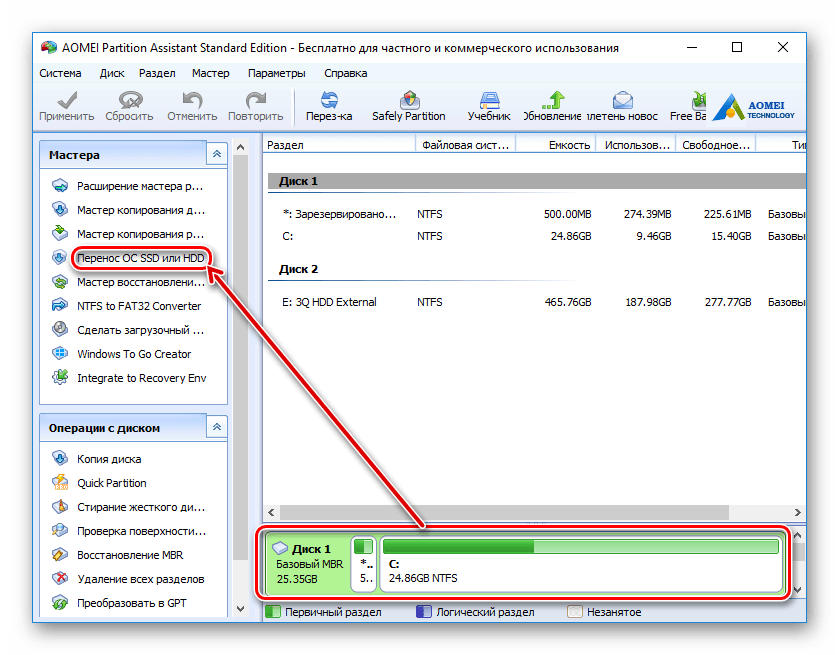
Task: Click the Применить toolbar checkmark icon
Action: point(67,100)
